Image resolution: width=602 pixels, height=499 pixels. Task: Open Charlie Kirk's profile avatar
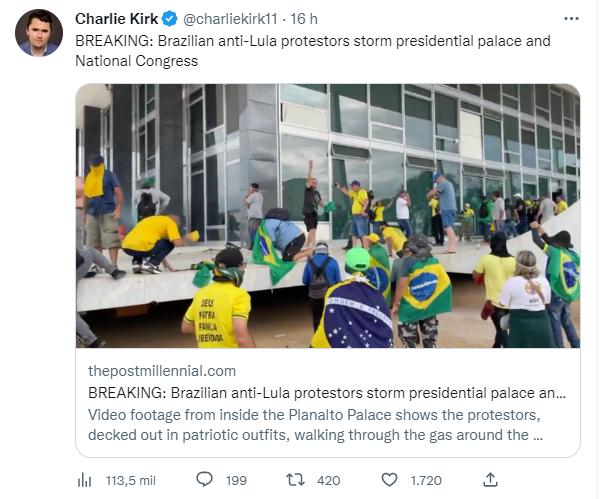(x=39, y=33)
